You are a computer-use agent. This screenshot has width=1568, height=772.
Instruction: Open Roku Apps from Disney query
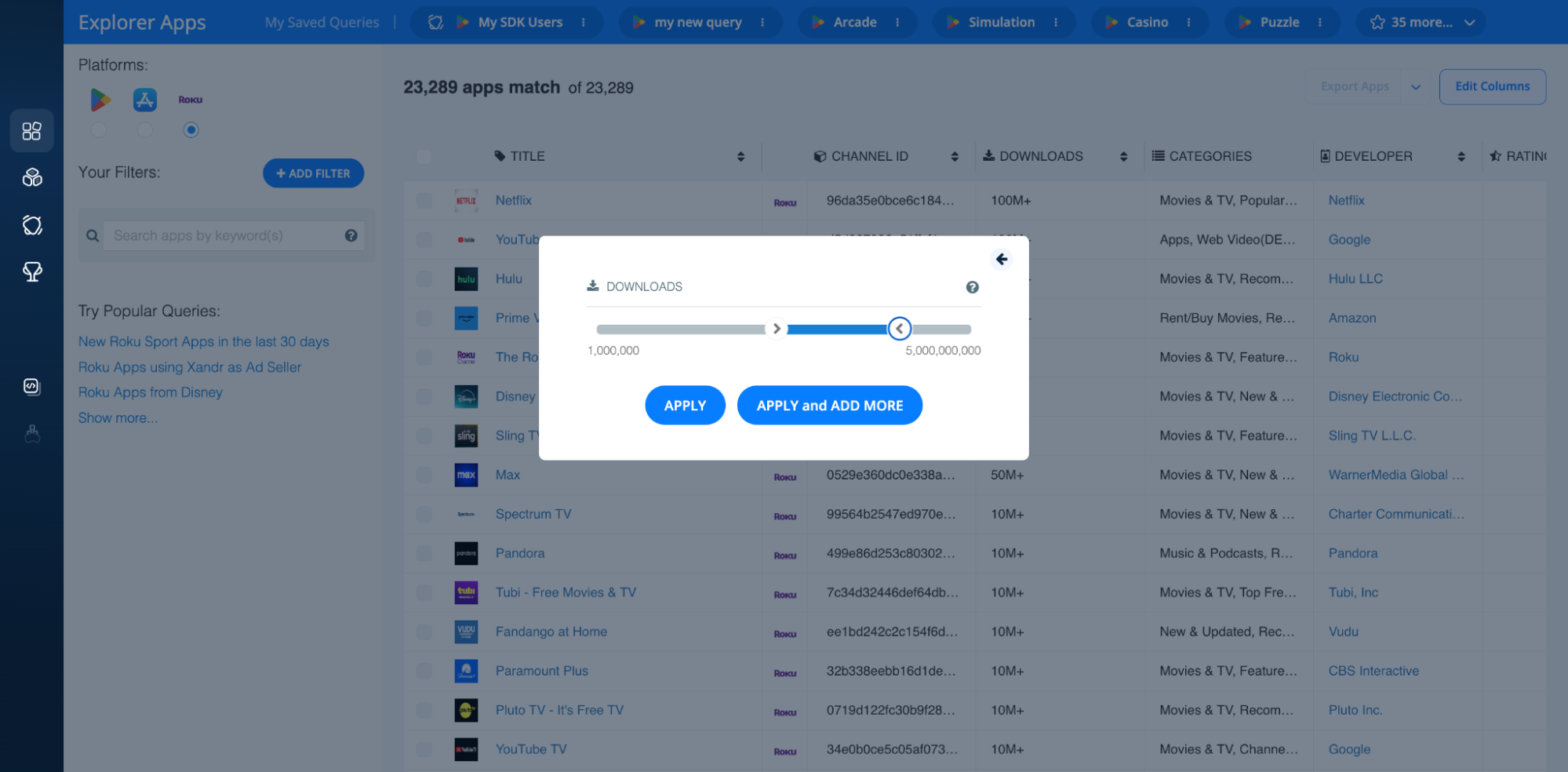tap(151, 392)
